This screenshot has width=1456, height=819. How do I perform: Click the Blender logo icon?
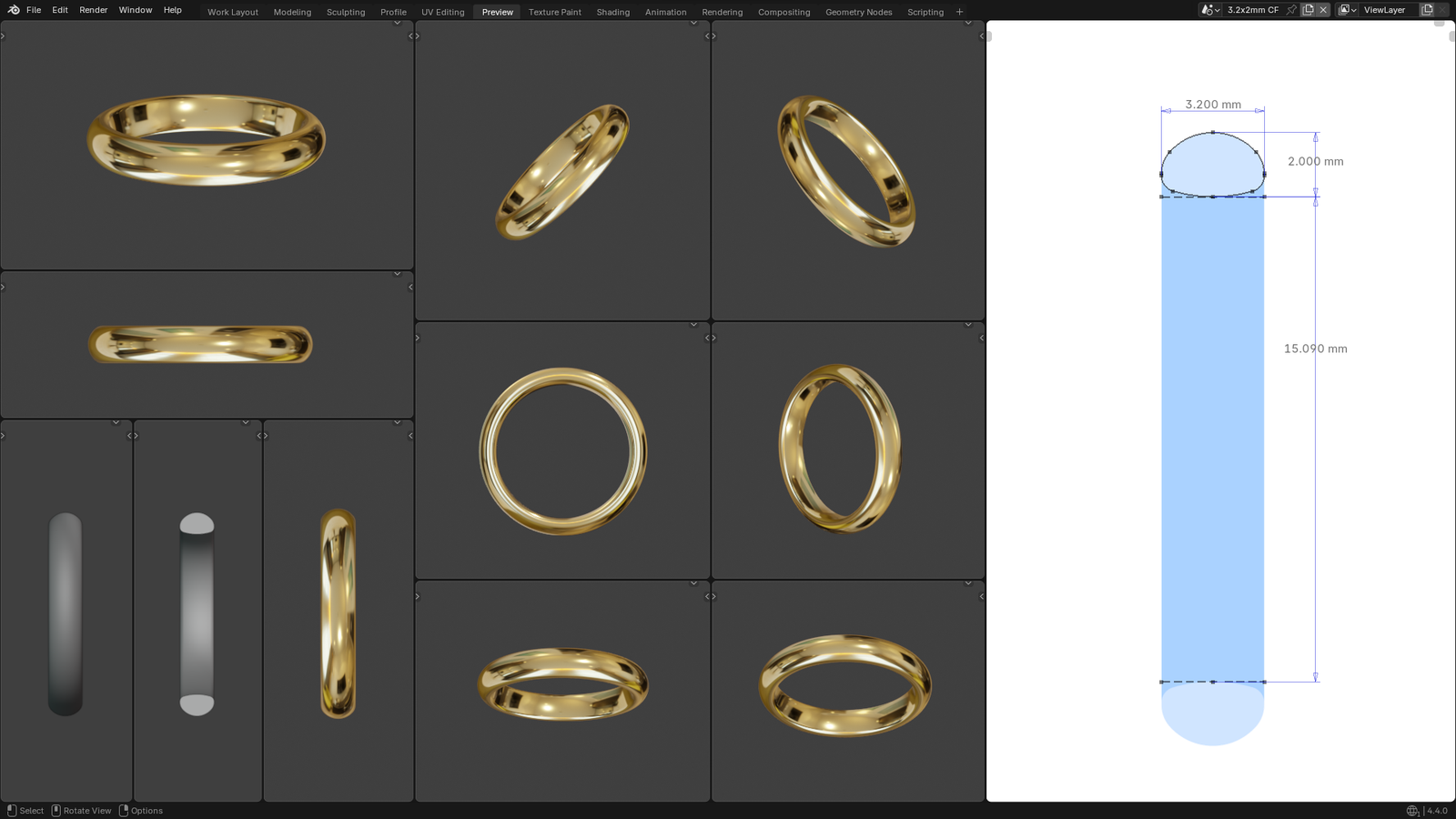pyautogui.click(x=13, y=10)
